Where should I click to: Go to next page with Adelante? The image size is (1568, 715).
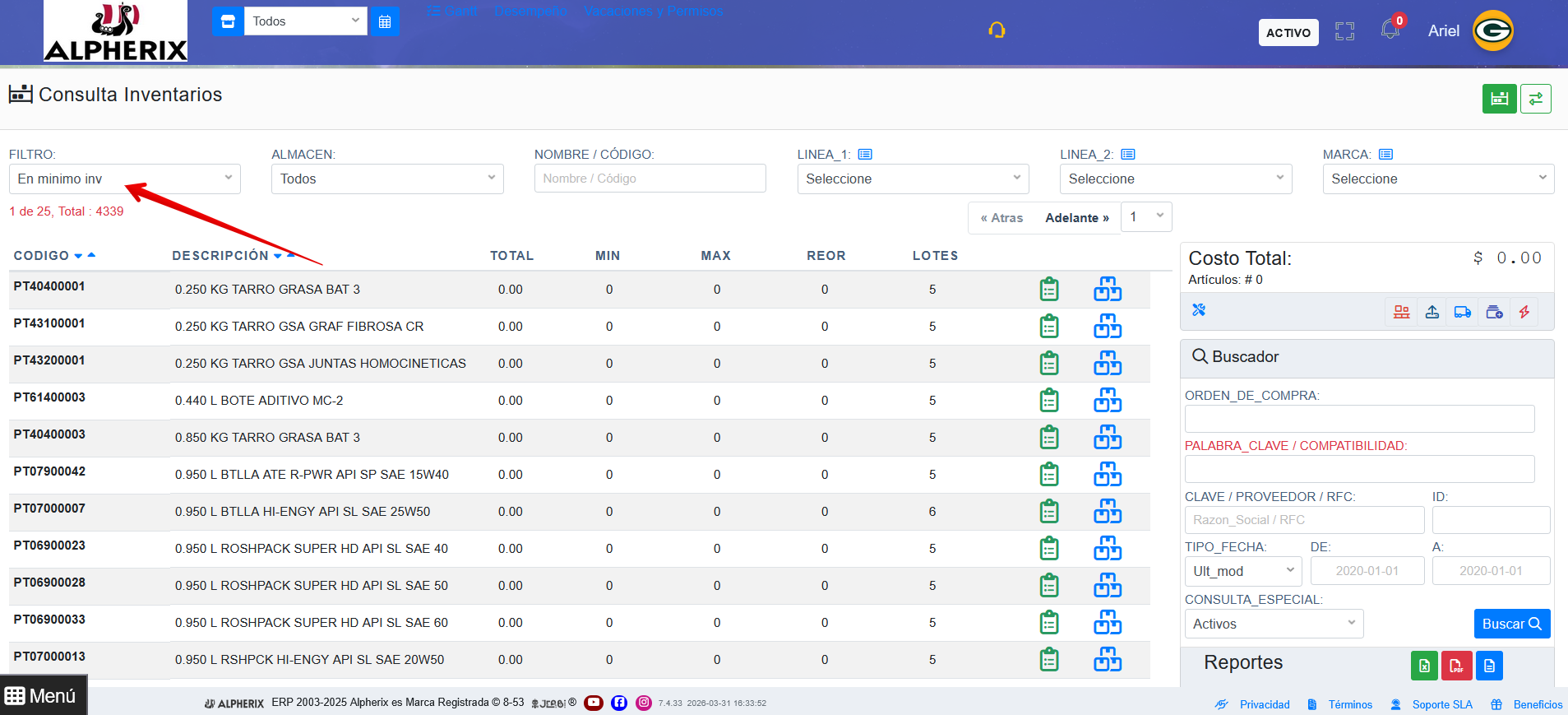(x=1076, y=218)
